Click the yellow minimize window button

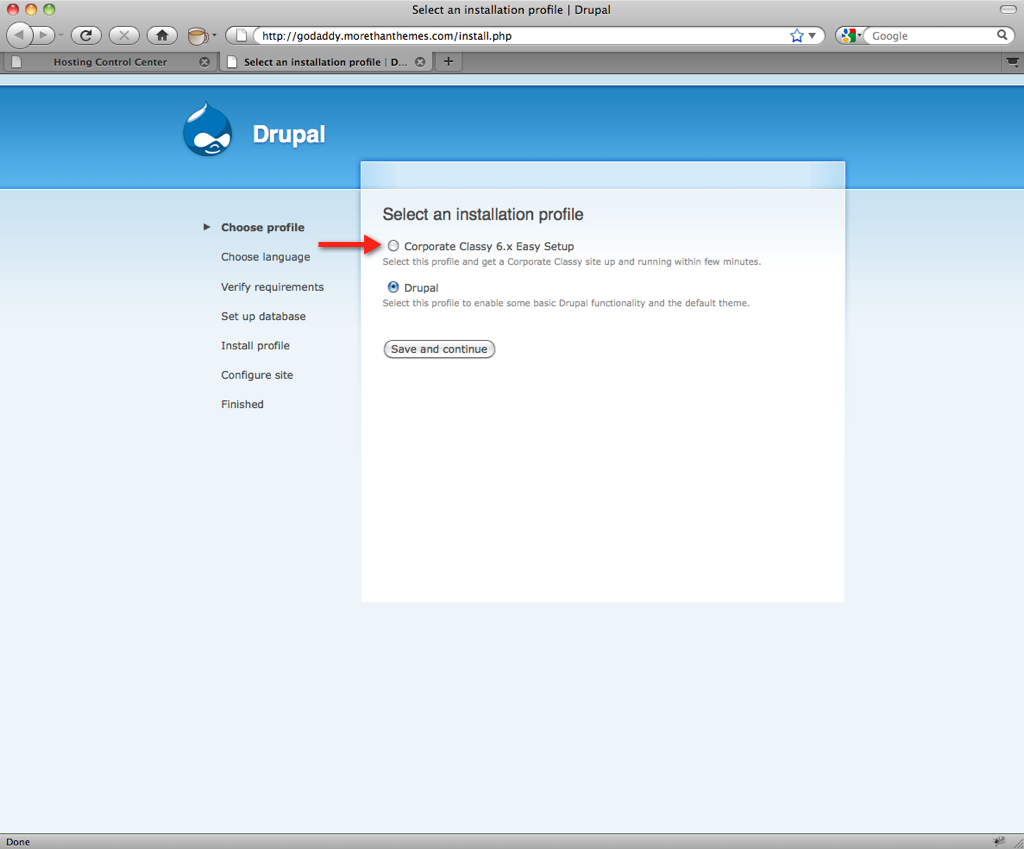(x=31, y=9)
